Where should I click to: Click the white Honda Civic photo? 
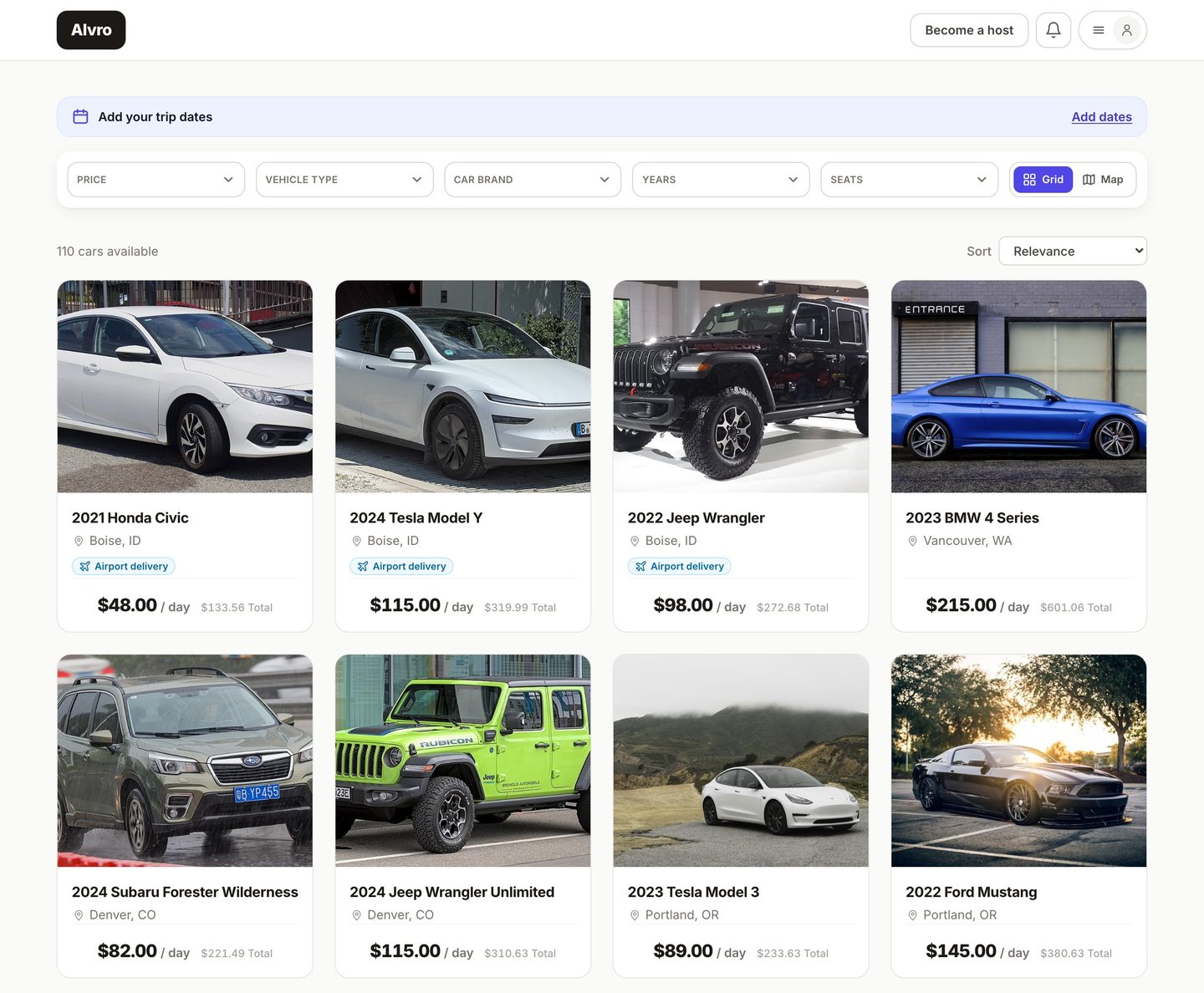tap(185, 386)
